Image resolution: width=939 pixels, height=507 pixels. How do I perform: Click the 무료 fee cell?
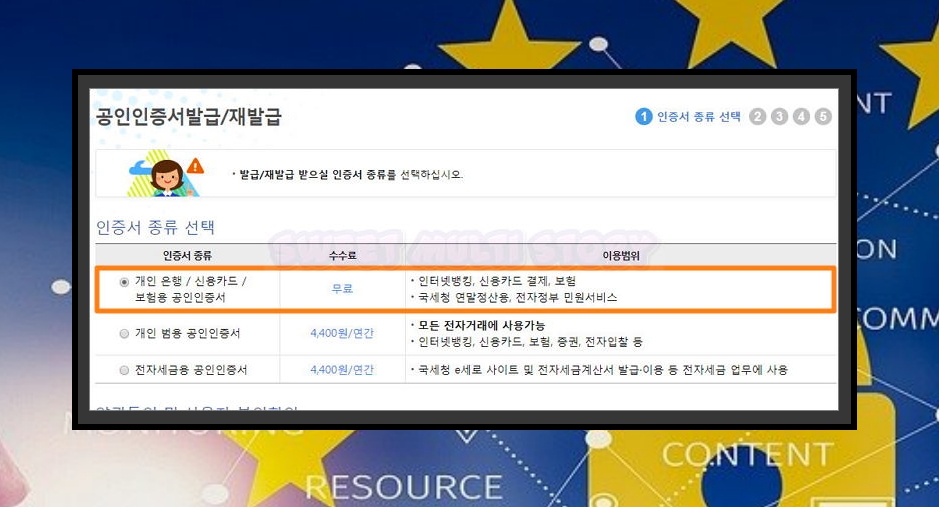(x=342, y=289)
